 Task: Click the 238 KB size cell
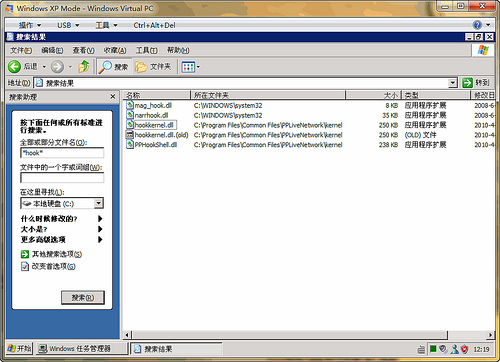pyautogui.click(x=388, y=145)
